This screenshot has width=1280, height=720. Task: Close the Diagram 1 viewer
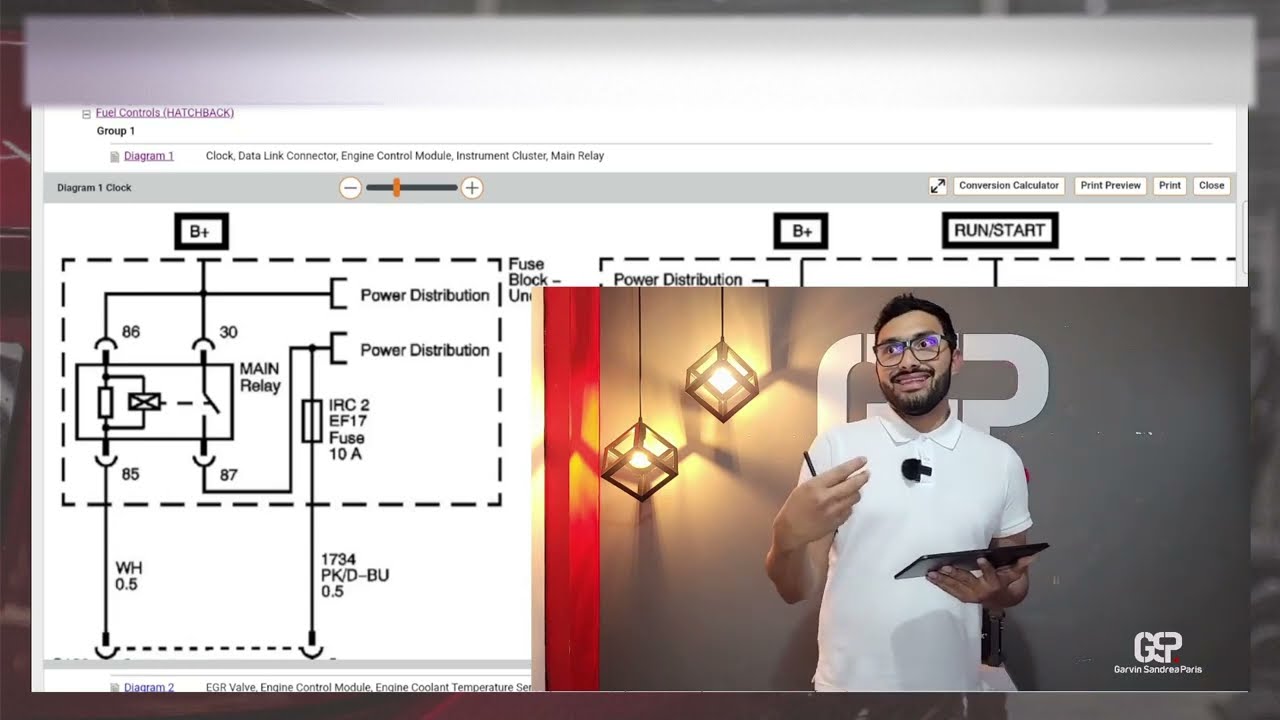(1211, 186)
